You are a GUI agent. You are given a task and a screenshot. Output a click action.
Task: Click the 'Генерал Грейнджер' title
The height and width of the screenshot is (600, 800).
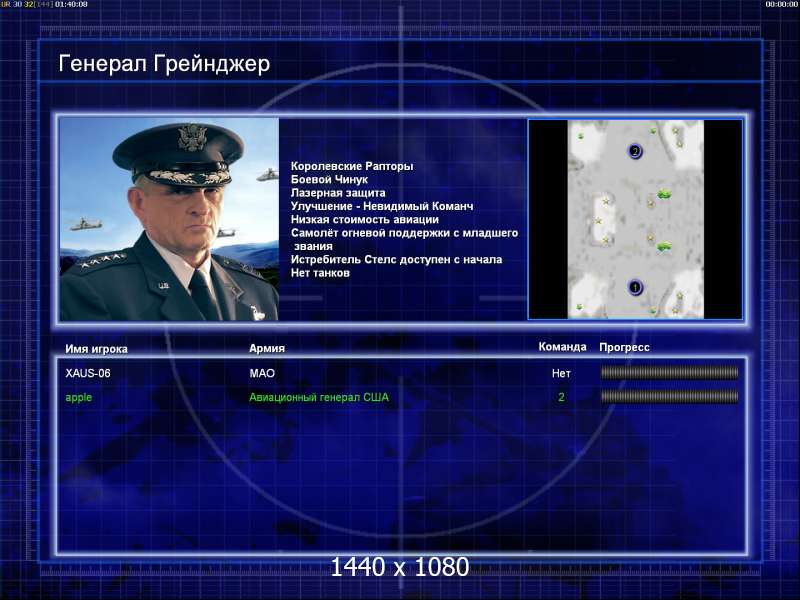164,64
